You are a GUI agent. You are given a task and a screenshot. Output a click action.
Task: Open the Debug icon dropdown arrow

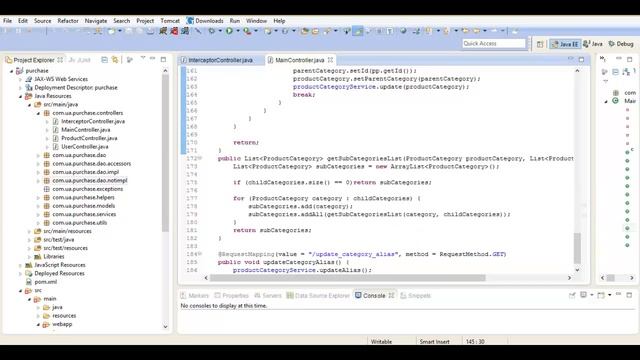click(220, 31)
